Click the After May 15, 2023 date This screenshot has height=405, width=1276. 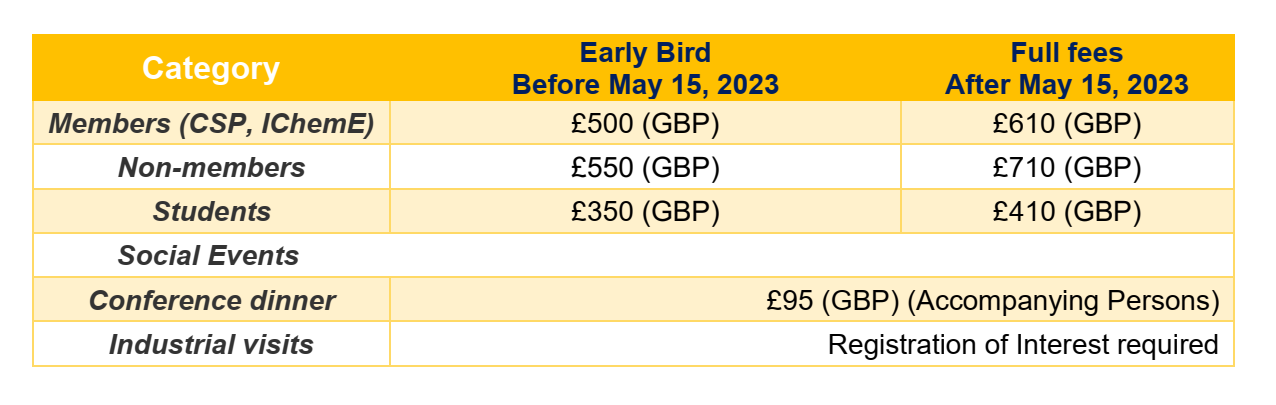coord(1067,84)
